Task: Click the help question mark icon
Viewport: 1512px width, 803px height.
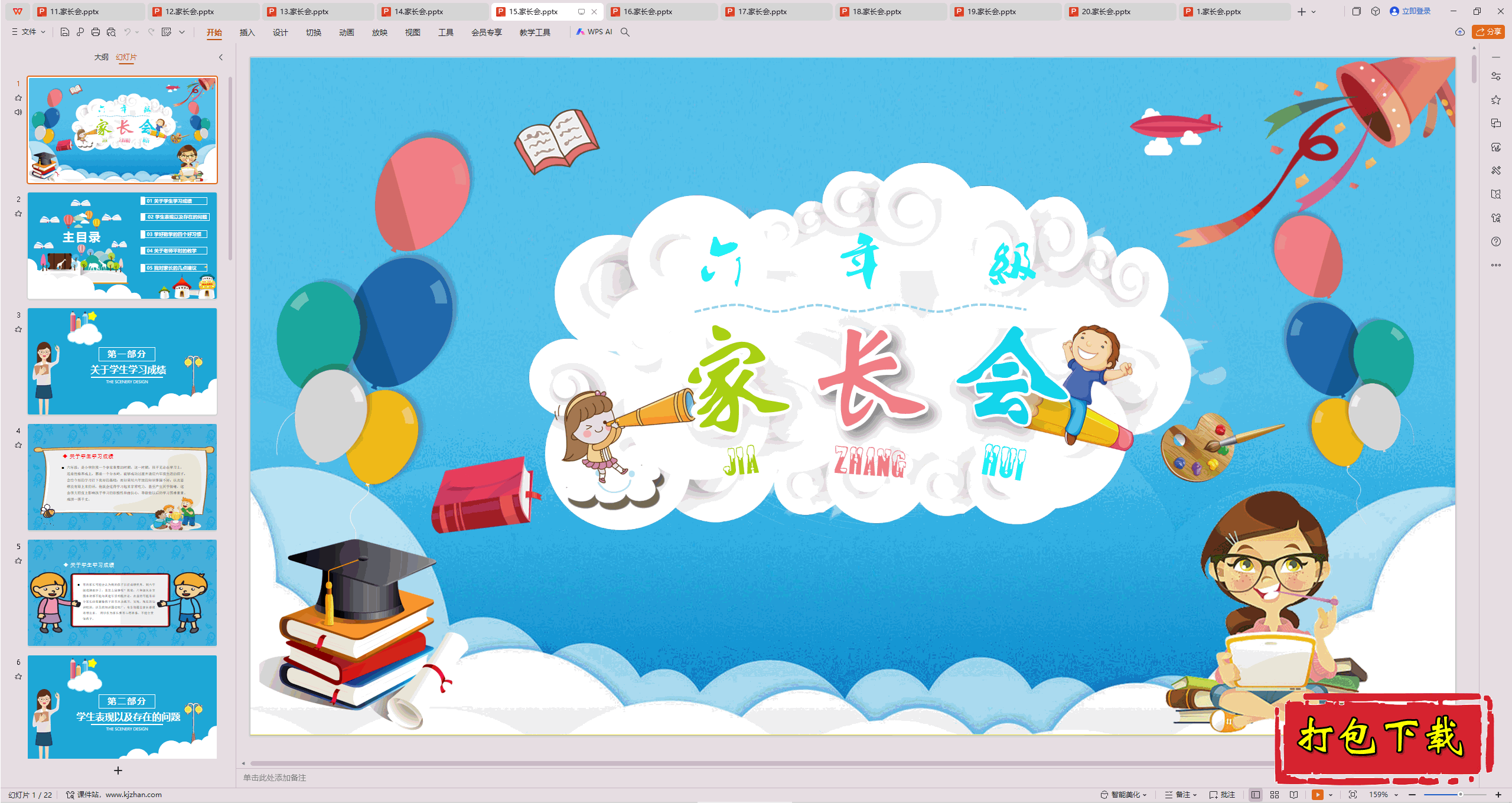Action: click(1496, 241)
